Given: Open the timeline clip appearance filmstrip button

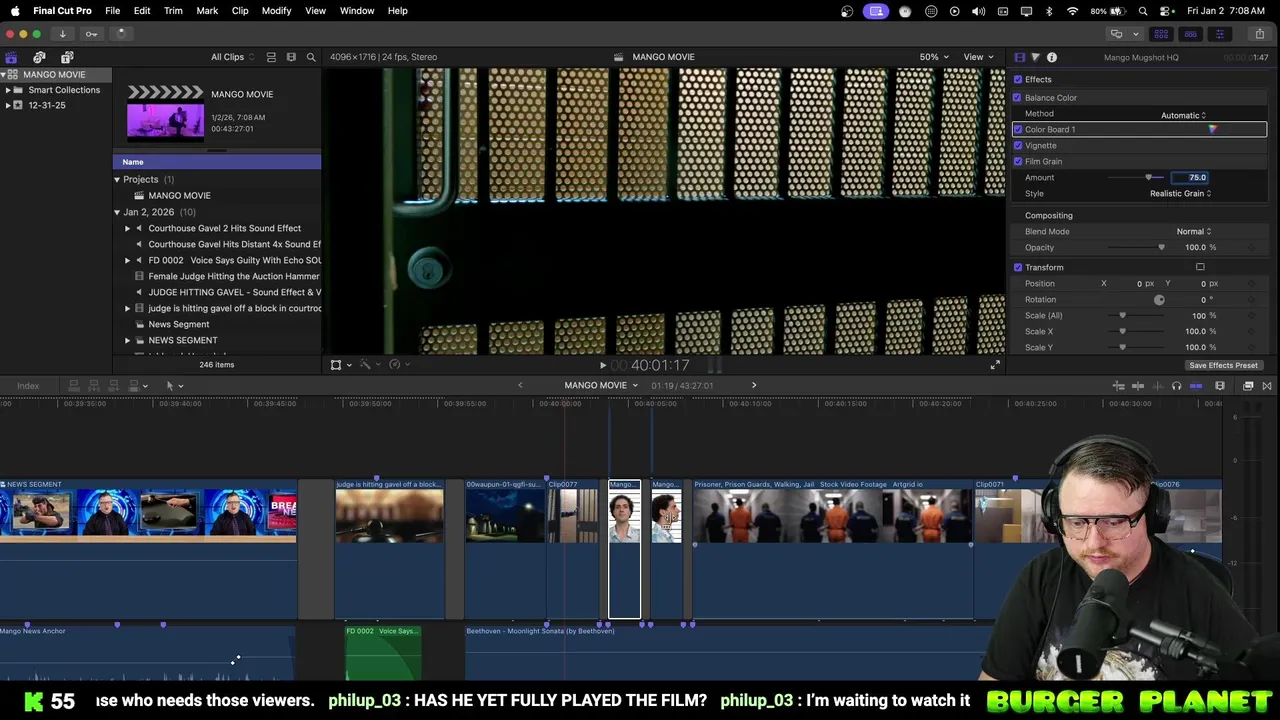Looking at the screenshot, I should pyautogui.click(x=1220, y=386).
